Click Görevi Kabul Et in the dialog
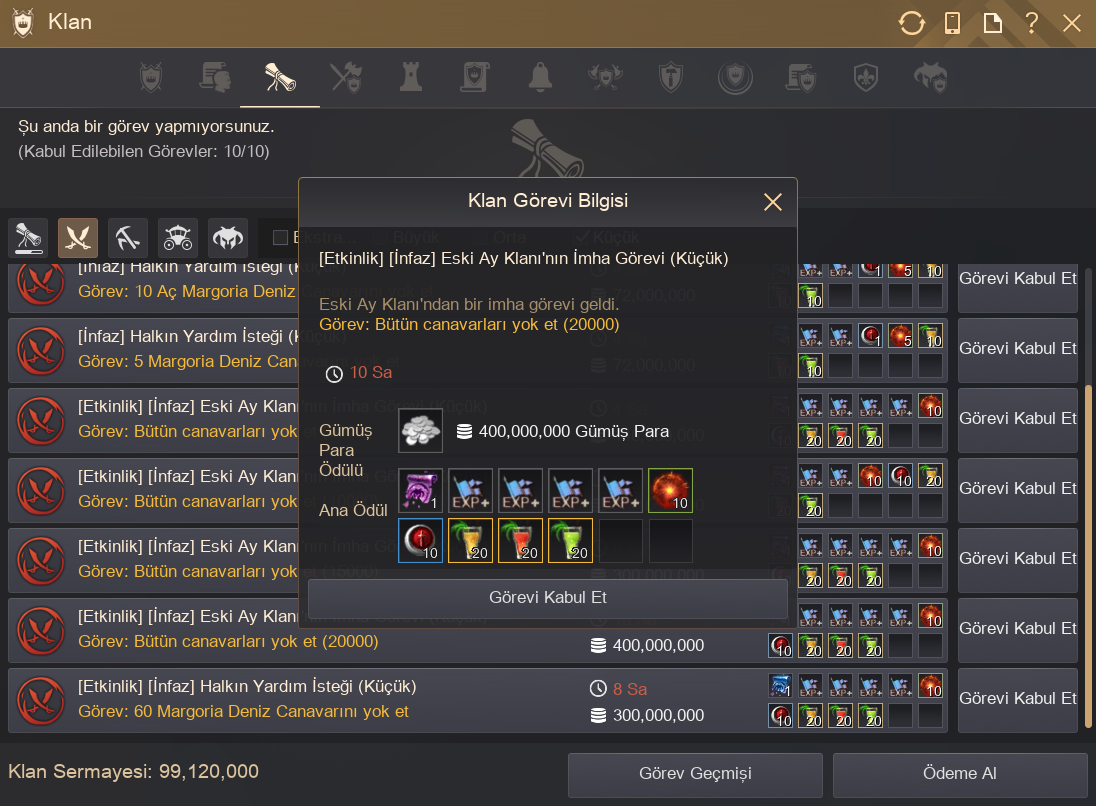Viewport: 1096px width, 806px height. 548,598
